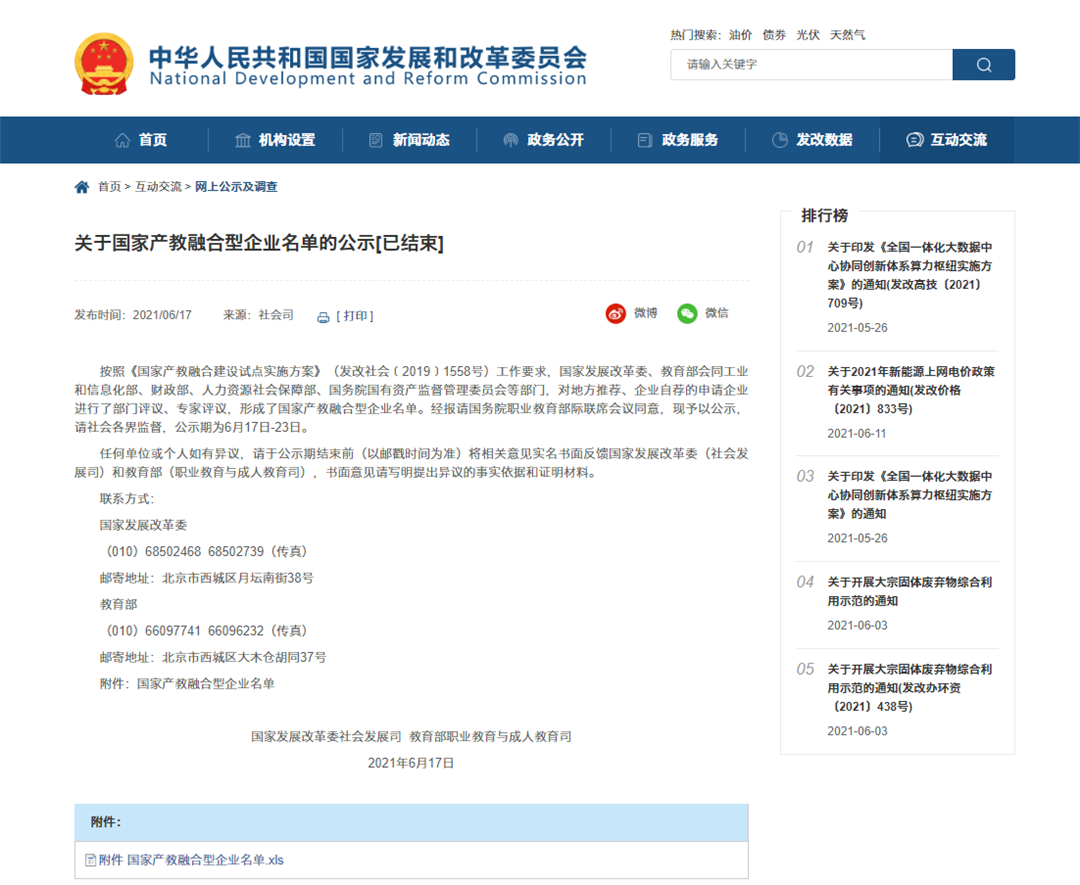Open the 首页 navigation menu item
This screenshot has width=1080, height=885.
[x=141, y=140]
